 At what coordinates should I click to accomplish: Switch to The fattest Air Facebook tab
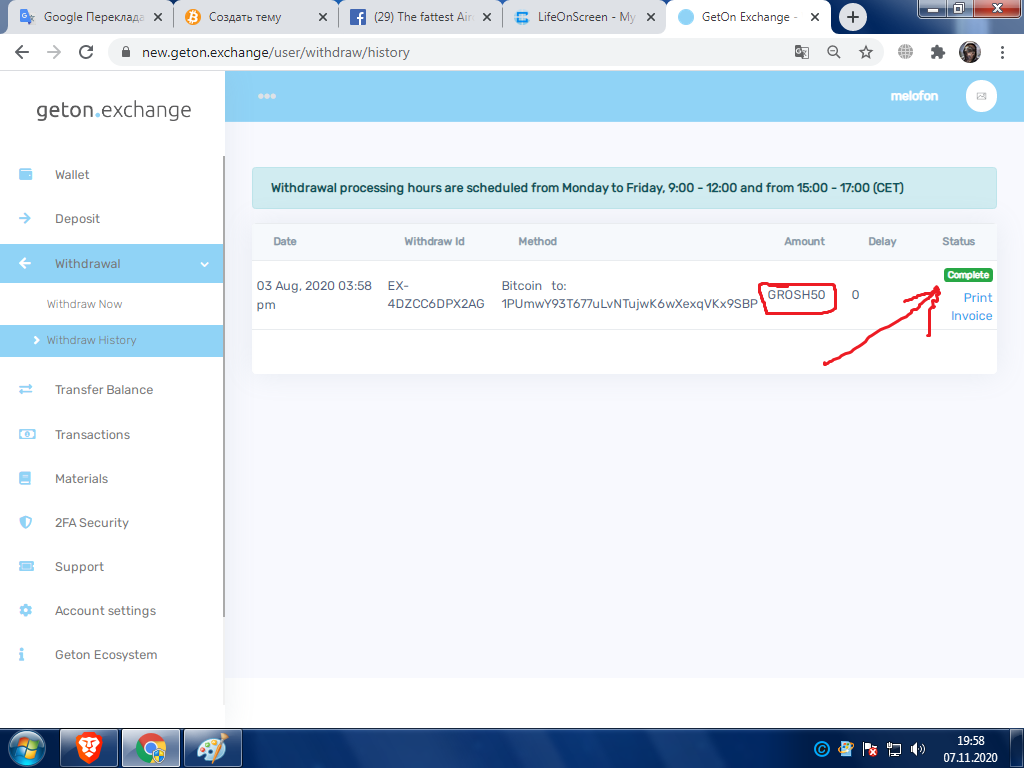click(x=421, y=17)
